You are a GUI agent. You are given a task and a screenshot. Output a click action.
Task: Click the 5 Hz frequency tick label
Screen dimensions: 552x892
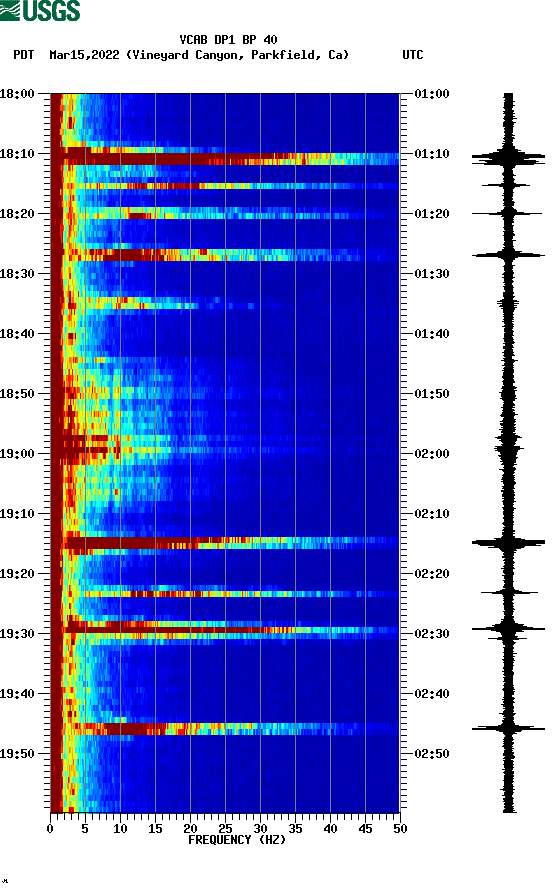pos(85,829)
